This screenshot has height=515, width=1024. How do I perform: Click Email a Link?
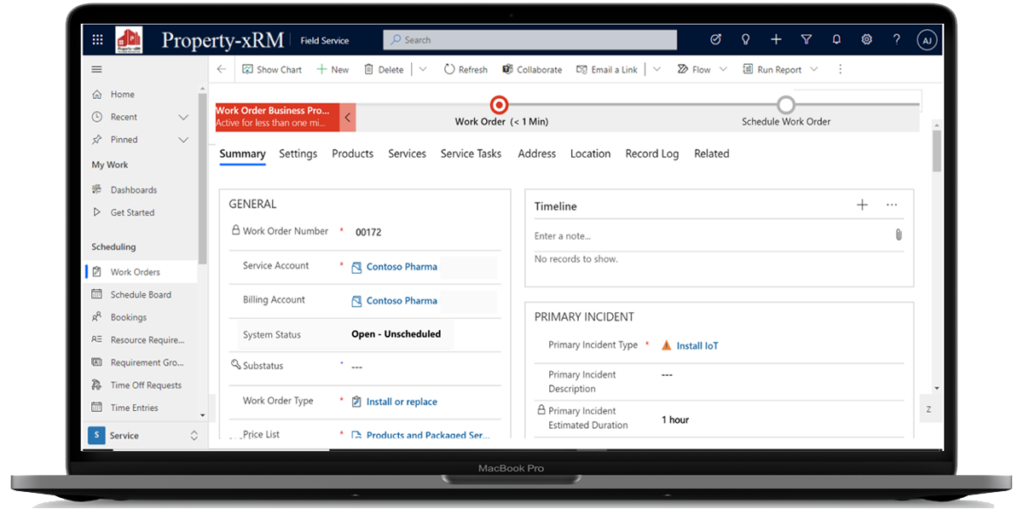pyautogui.click(x=607, y=69)
